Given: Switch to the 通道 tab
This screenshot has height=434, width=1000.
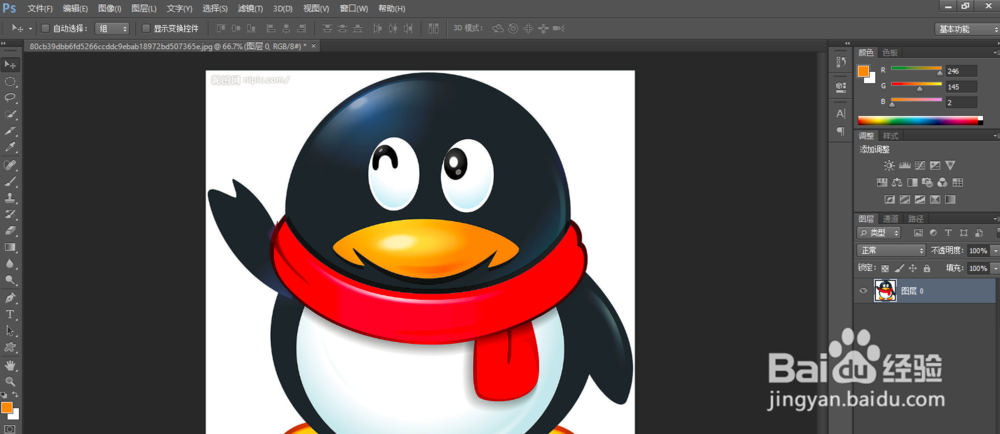Looking at the screenshot, I should coord(891,219).
